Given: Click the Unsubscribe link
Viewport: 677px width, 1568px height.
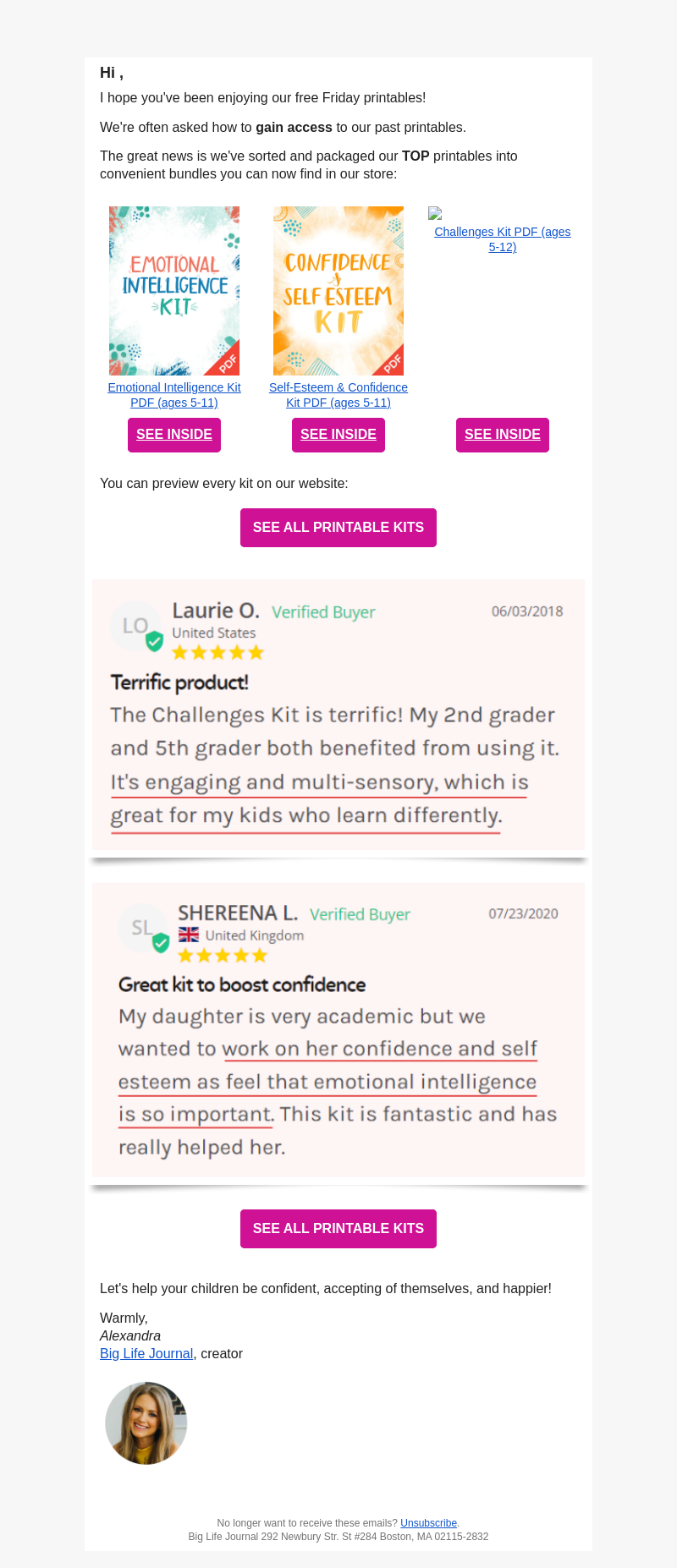Looking at the screenshot, I should (428, 1522).
